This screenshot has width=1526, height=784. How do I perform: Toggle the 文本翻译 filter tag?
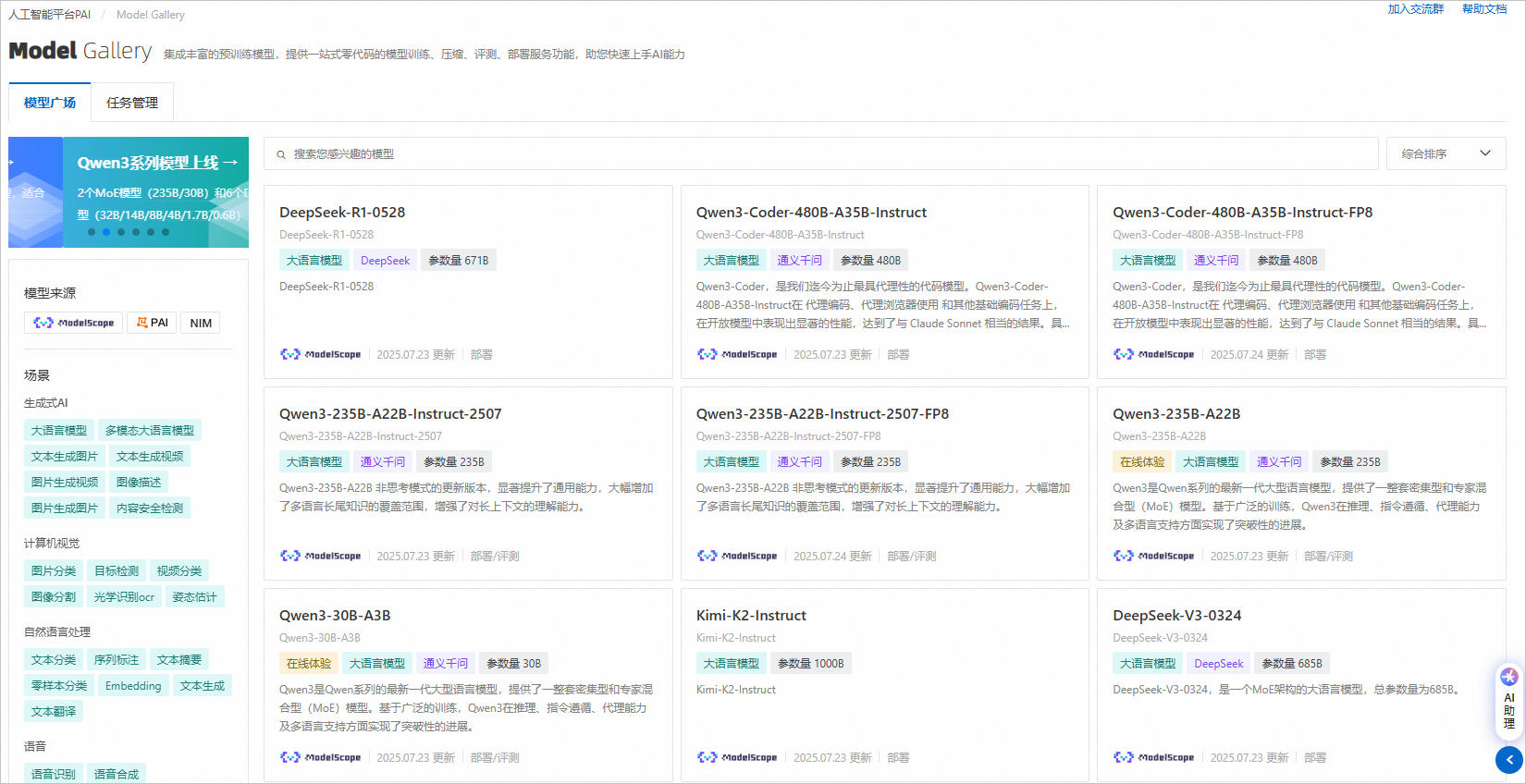(54, 711)
